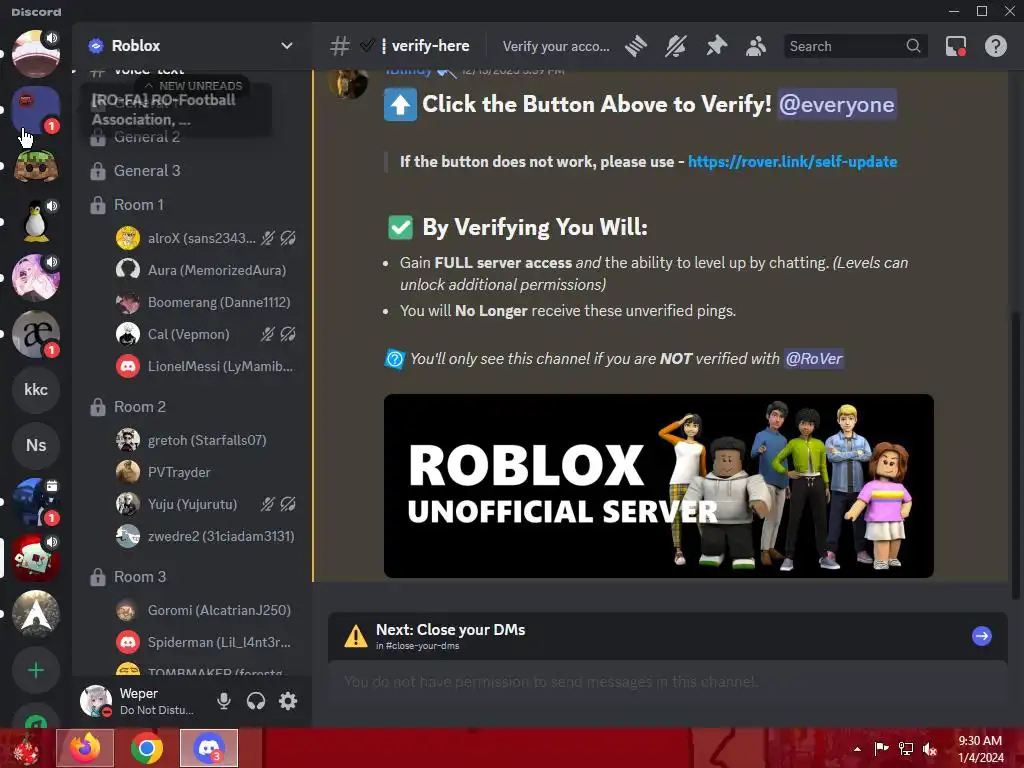The width and height of the screenshot is (1024, 768).
Task: Click the volume muted tray icon
Action: point(930,749)
